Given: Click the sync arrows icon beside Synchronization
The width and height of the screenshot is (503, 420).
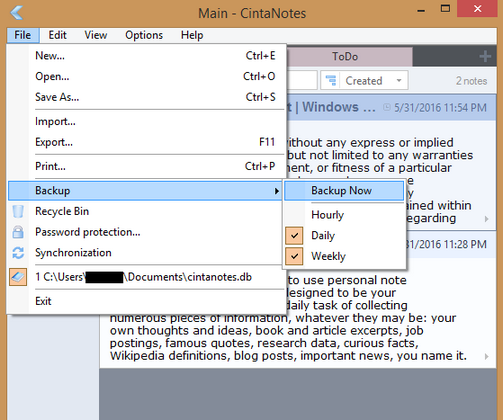Looking at the screenshot, I should [18, 253].
